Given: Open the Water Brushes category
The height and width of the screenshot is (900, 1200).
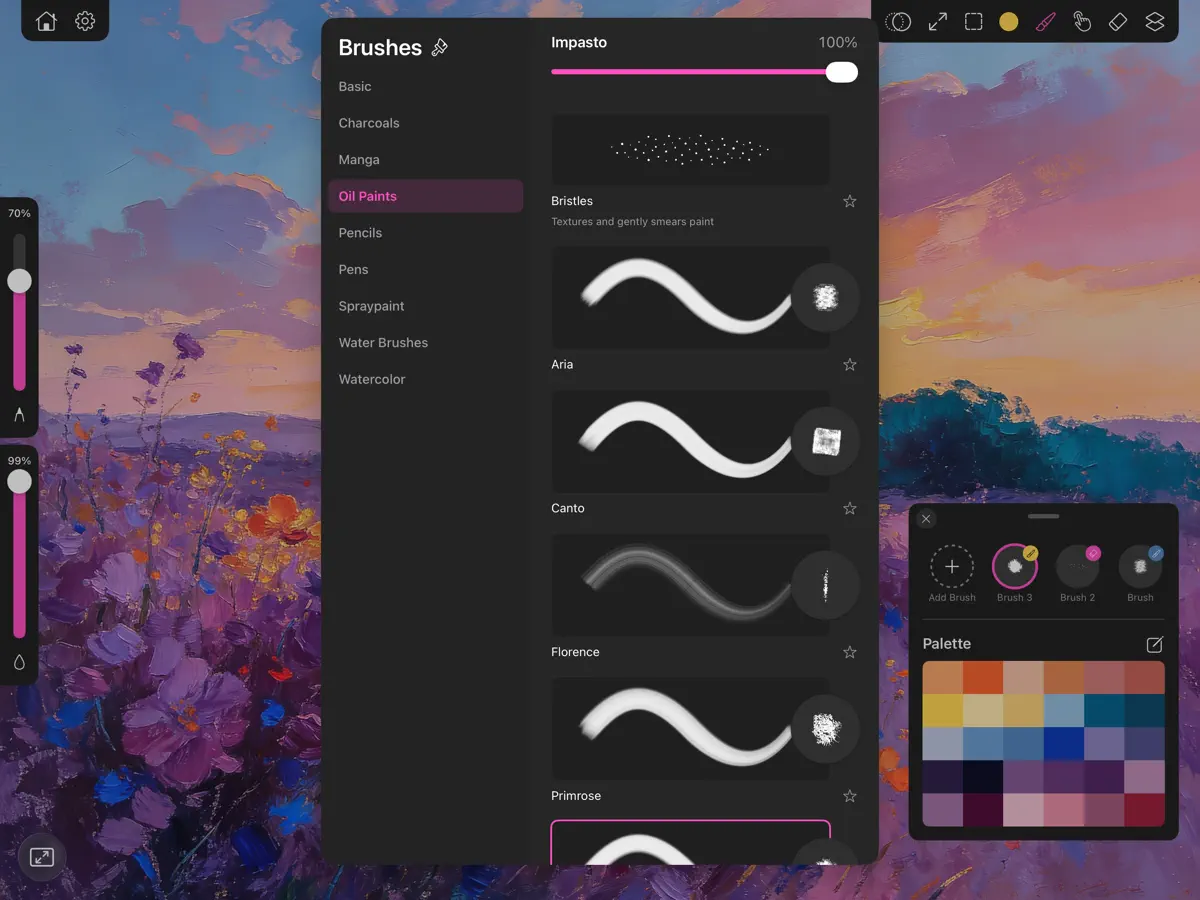Looking at the screenshot, I should coord(425,343).
